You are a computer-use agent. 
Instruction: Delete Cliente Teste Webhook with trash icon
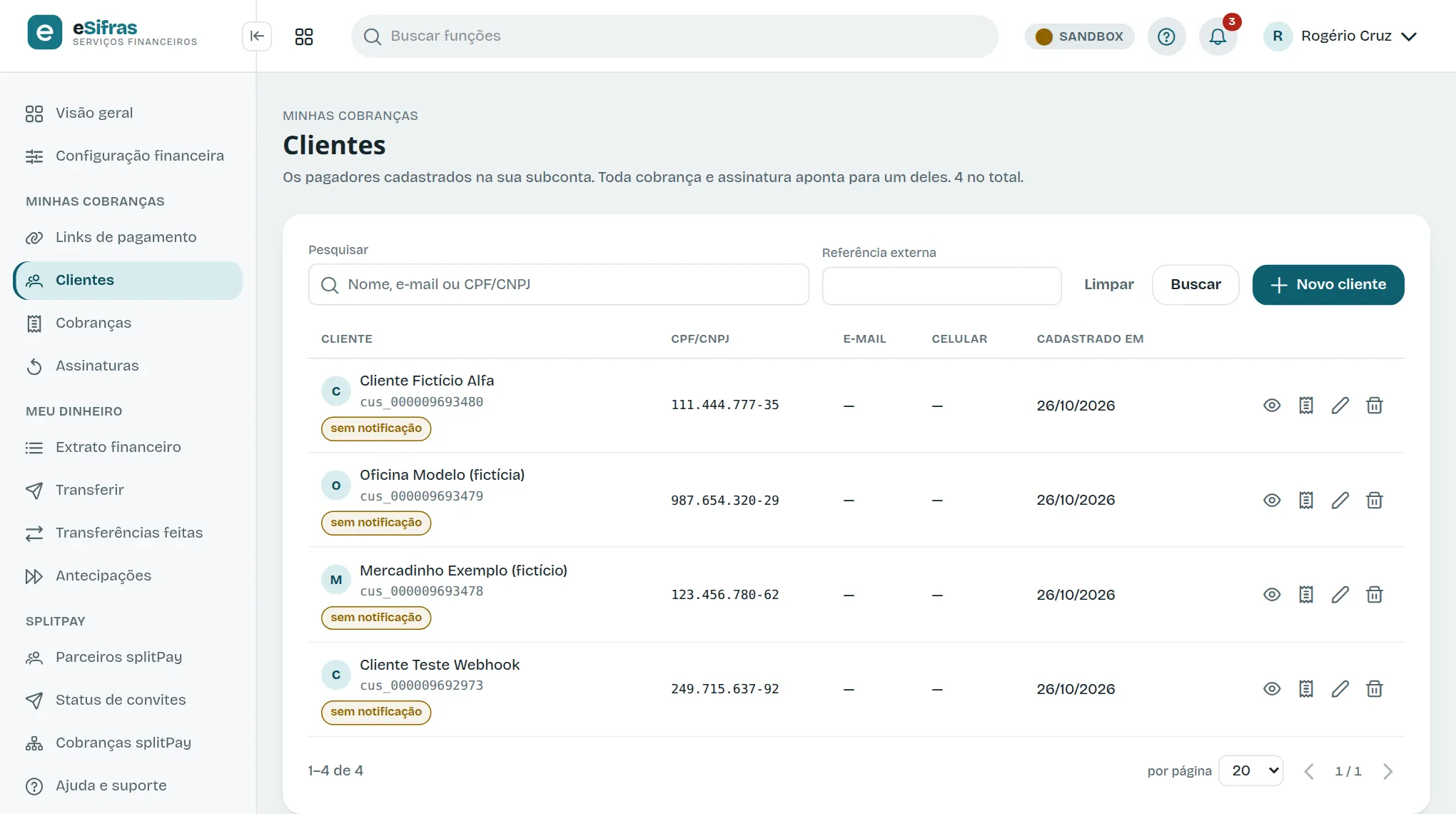1375,689
